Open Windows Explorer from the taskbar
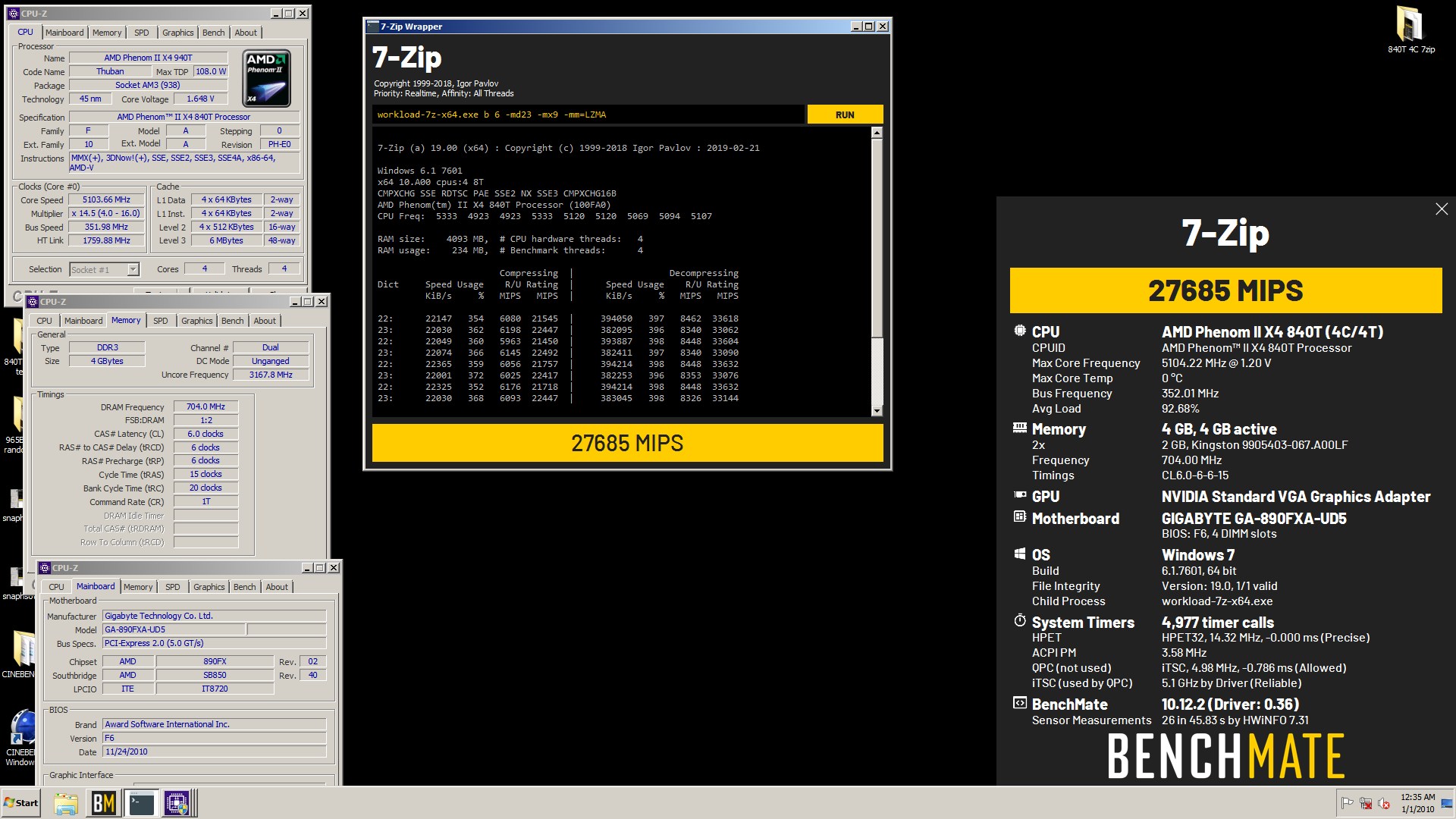1456x819 pixels. (x=66, y=803)
